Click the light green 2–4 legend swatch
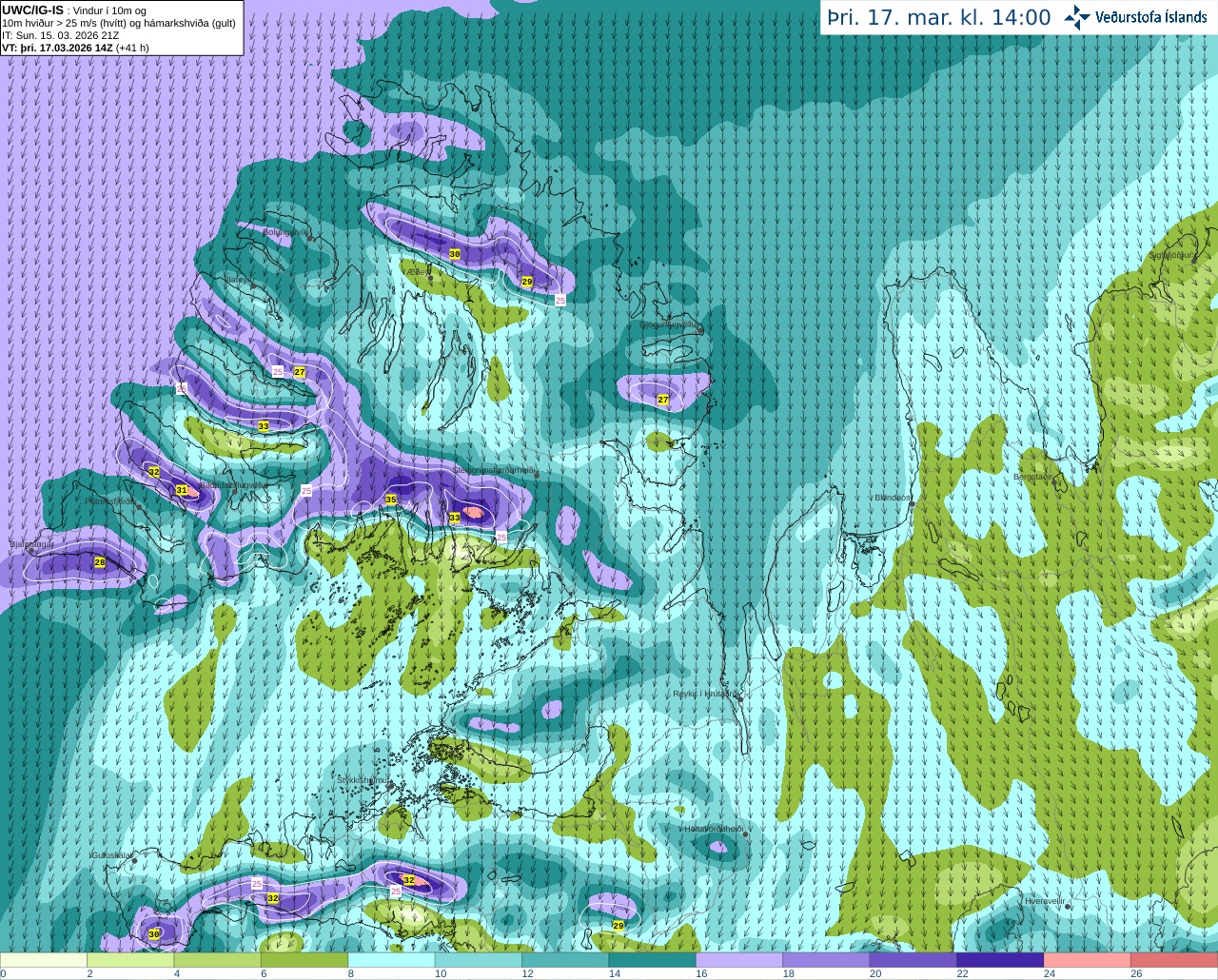 click(130, 960)
